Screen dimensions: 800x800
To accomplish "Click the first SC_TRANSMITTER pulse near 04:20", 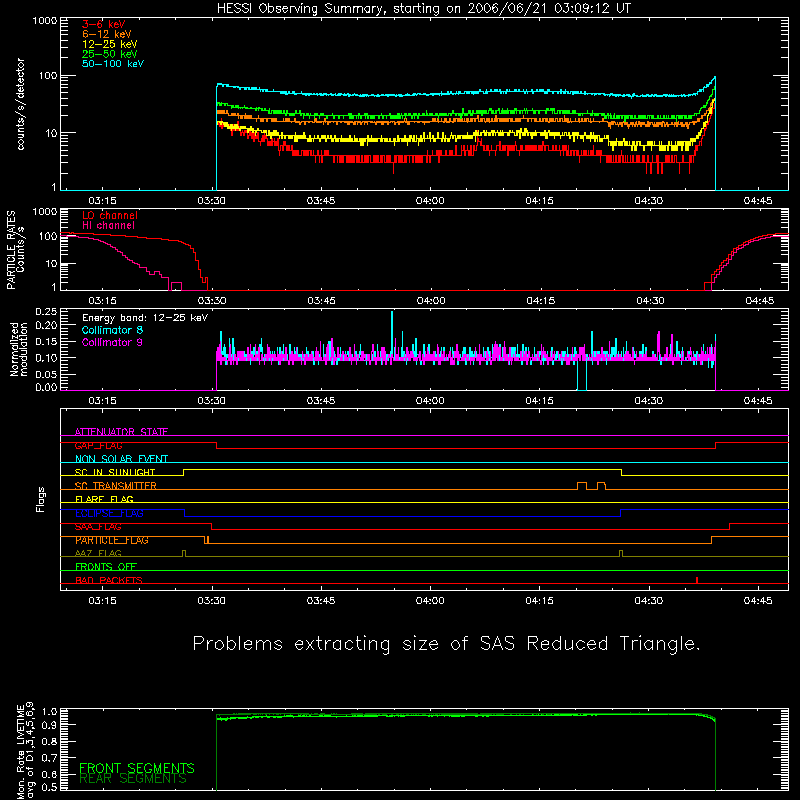I will pyautogui.click(x=582, y=486).
